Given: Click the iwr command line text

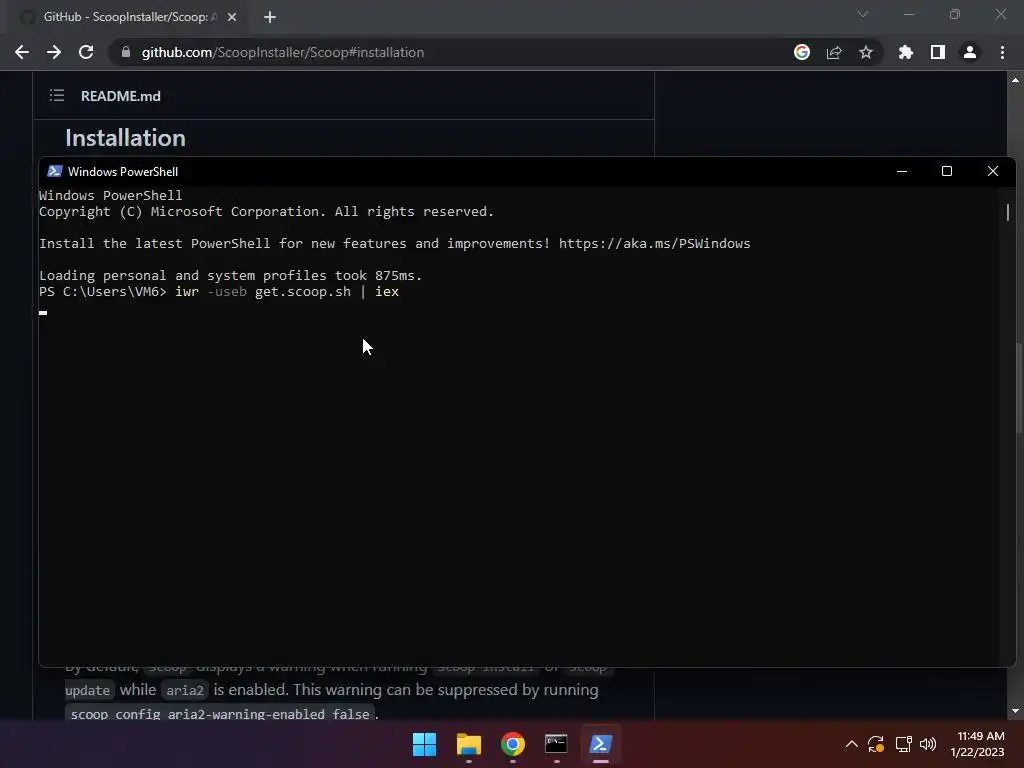Looking at the screenshot, I should [287, 292].
